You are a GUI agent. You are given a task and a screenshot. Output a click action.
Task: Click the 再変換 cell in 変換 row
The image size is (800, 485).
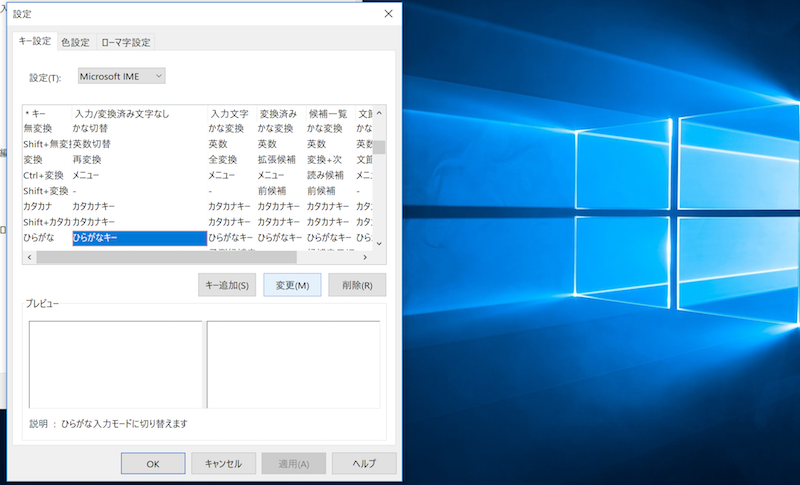pyautogui.click(x=87, y=159)
